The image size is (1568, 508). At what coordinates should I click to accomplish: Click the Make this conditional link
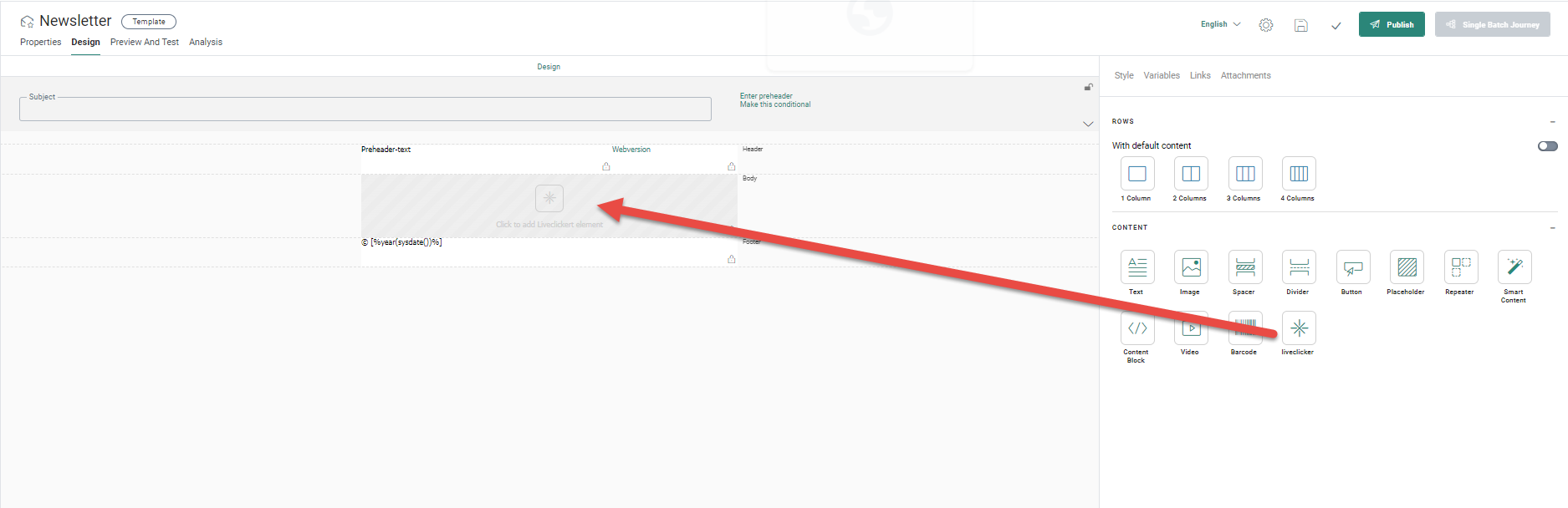pos(774,105)
